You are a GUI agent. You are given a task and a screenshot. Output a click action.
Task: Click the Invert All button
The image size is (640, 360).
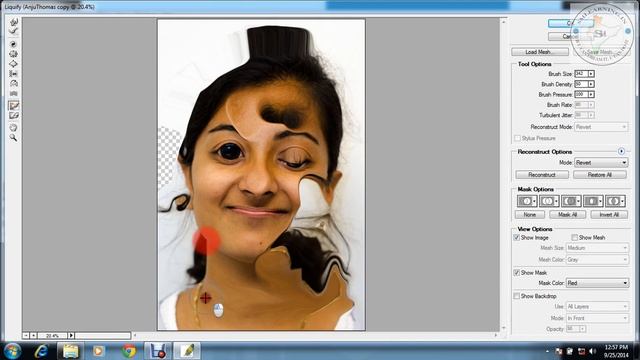click(609, 215)
